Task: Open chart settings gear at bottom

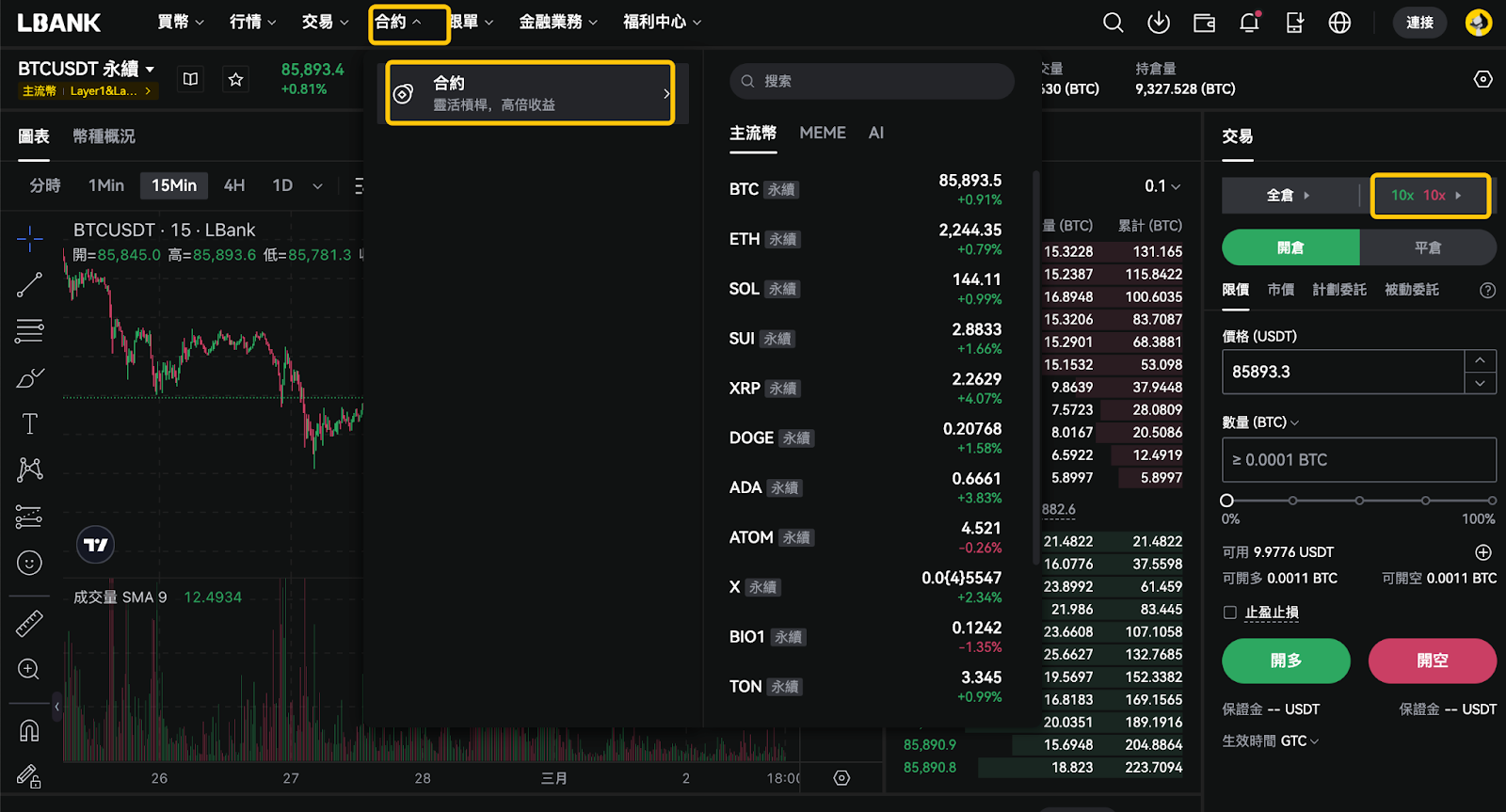Action: 842,778
